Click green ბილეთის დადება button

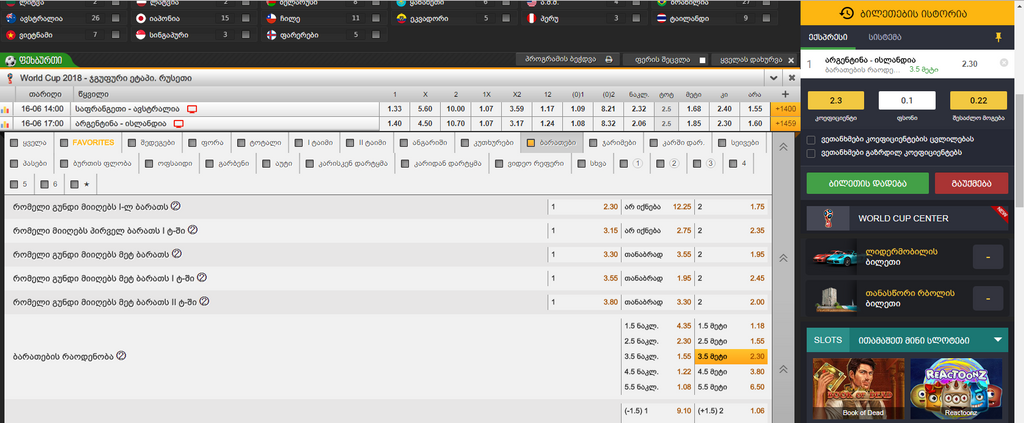(x=867, y=183)
